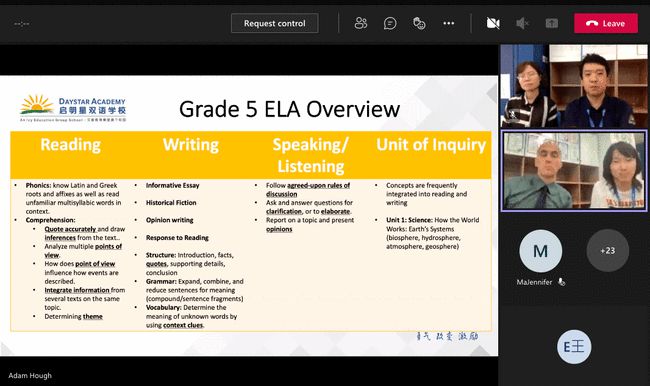Open the More actions ellipsis menu
The height and width of the screenshot is (386, 650).
tap(449, 23)
